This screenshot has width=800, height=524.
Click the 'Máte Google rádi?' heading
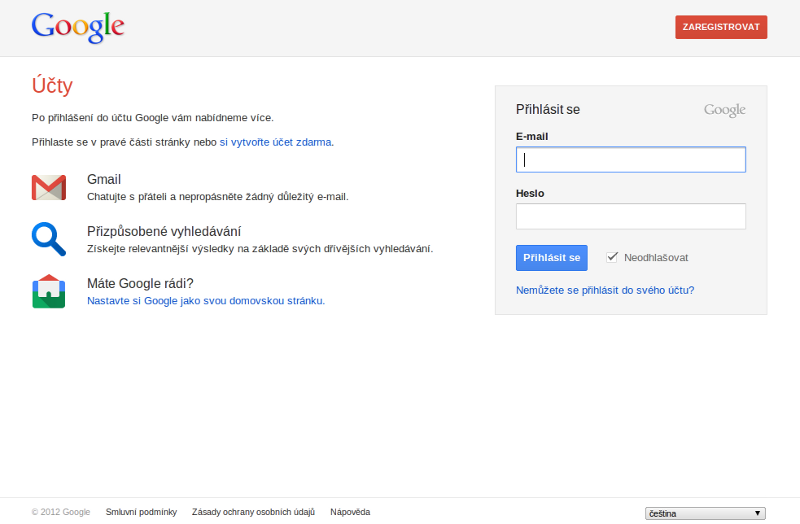click(140, 283)
